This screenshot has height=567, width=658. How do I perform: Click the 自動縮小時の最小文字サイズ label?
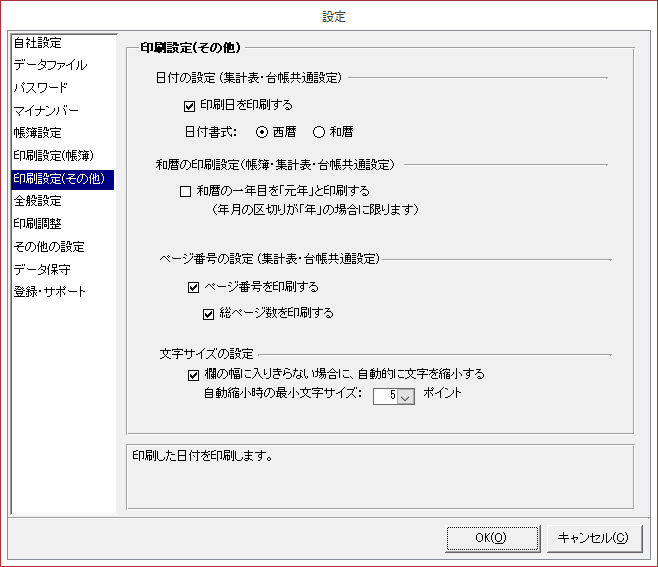coord(283,393)
